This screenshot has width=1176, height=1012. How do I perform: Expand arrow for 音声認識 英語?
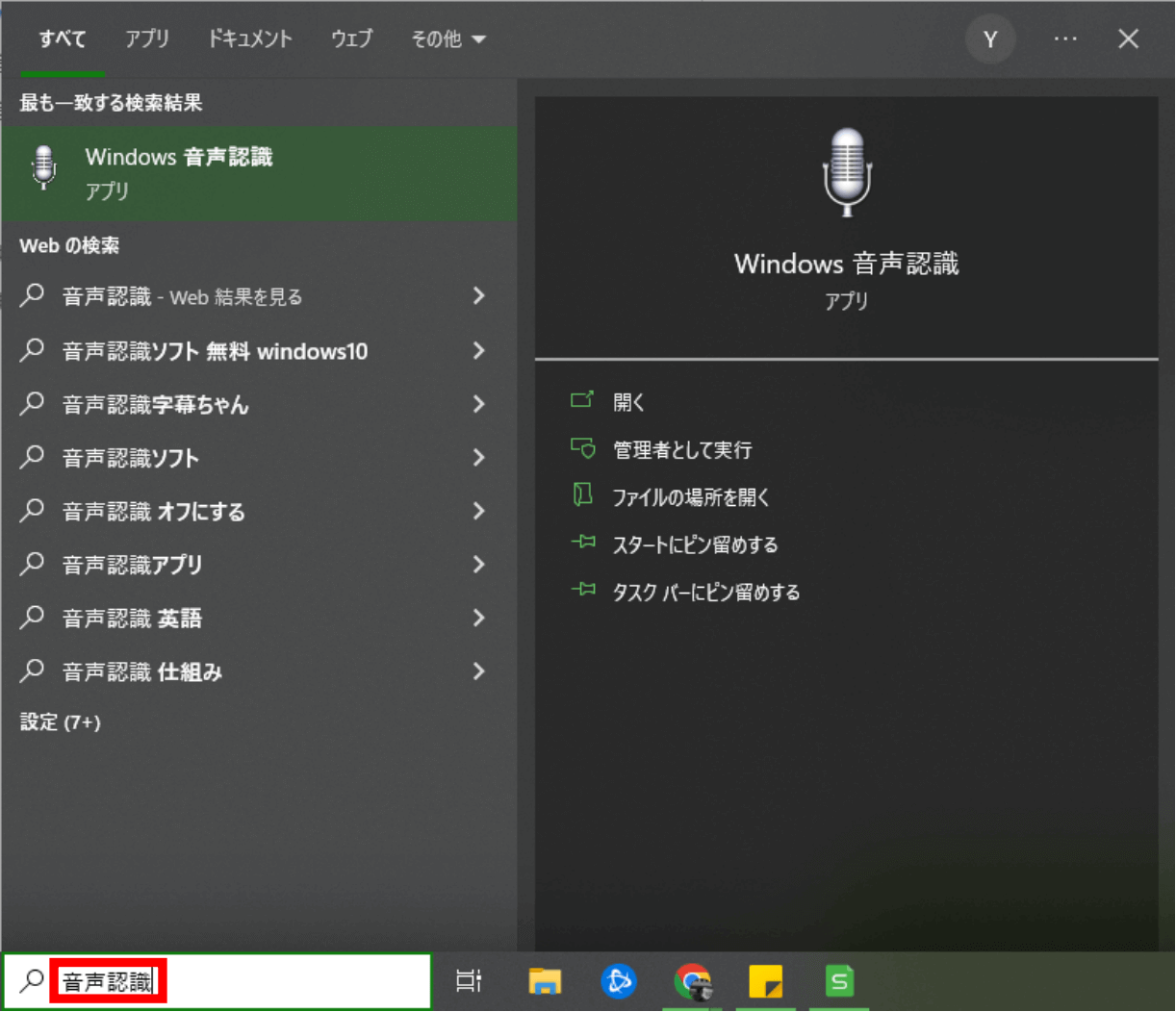pos(478,618)
